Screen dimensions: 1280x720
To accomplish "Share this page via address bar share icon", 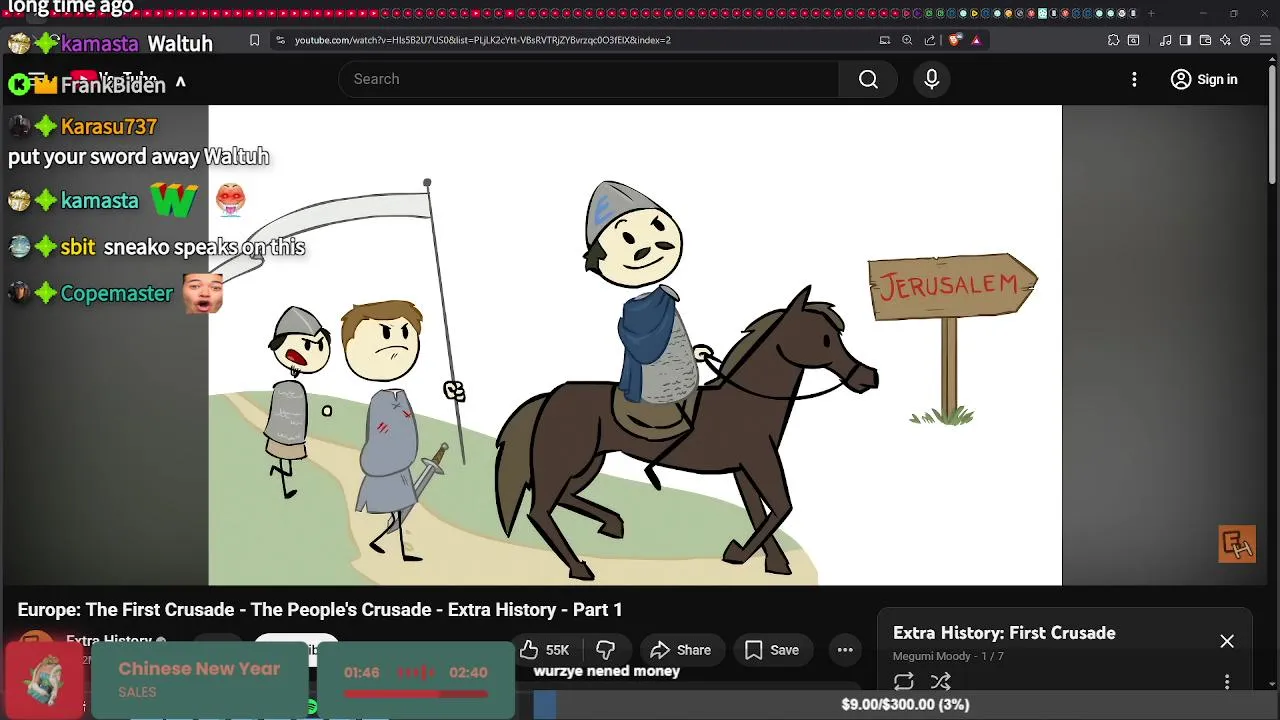I will point(930,40).
